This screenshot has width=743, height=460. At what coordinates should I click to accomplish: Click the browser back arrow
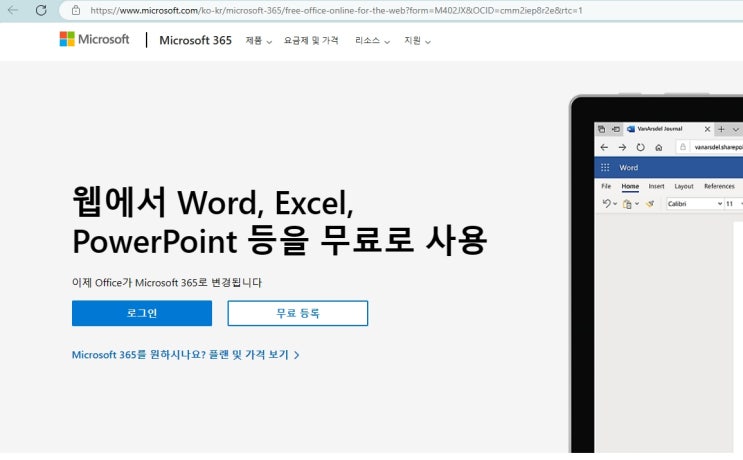tap(13, 10)
